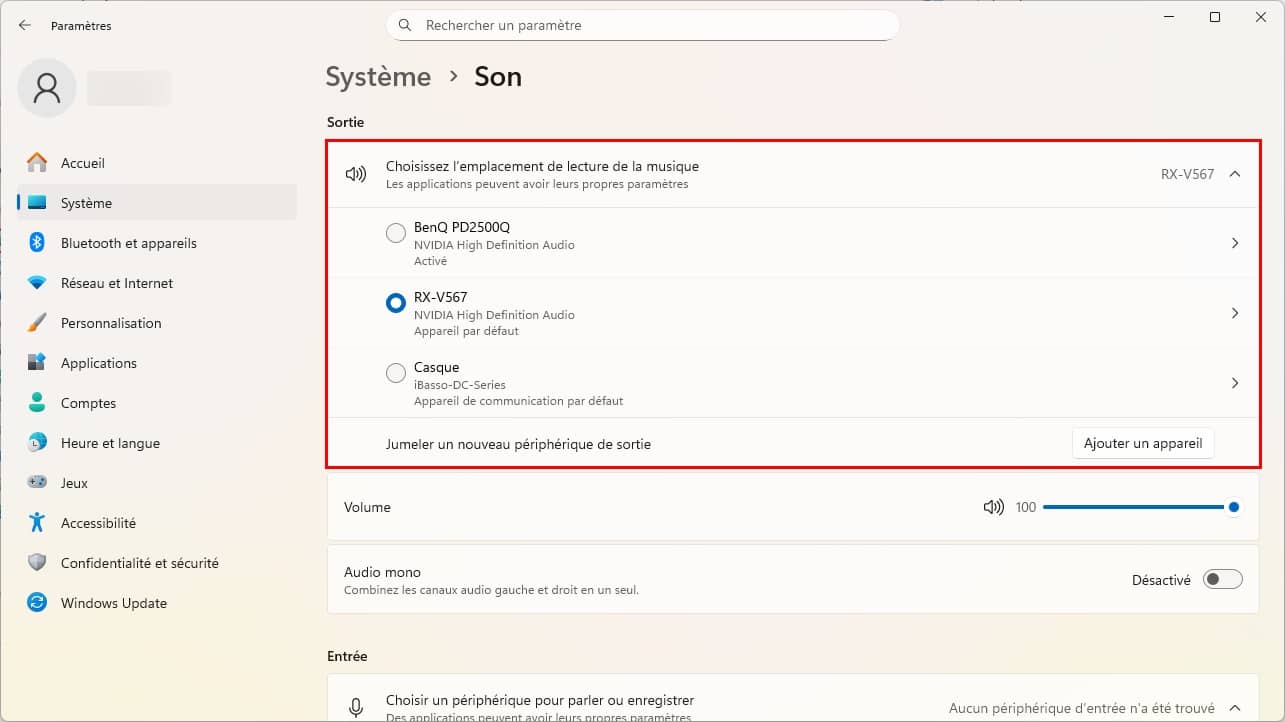Image resolution: width=1285 pixels, height=722 pixels.
Task: Collapse the input device section chevron
Action: [x=1235, y=708]
